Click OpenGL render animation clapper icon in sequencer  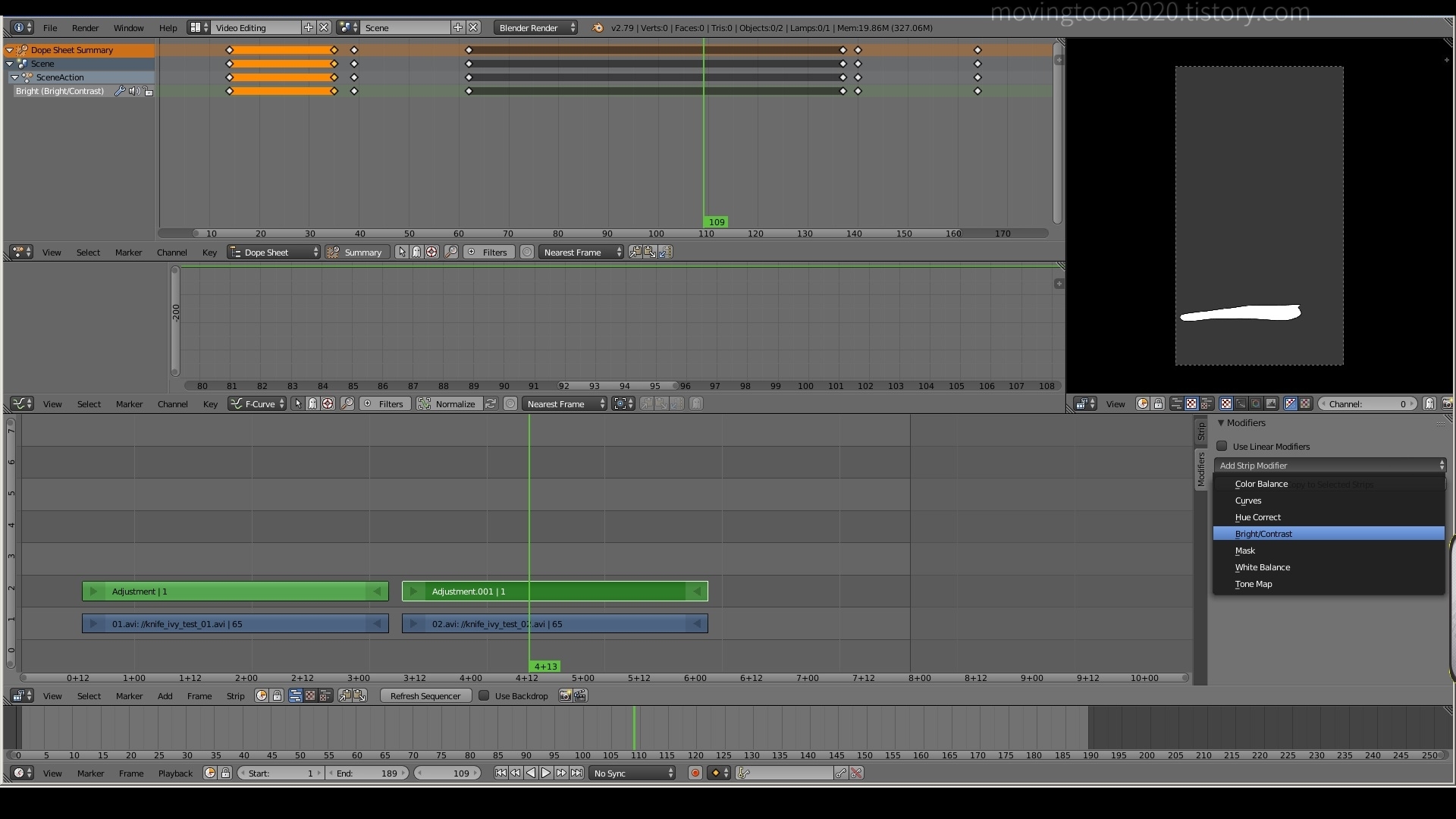coord(580,696)
